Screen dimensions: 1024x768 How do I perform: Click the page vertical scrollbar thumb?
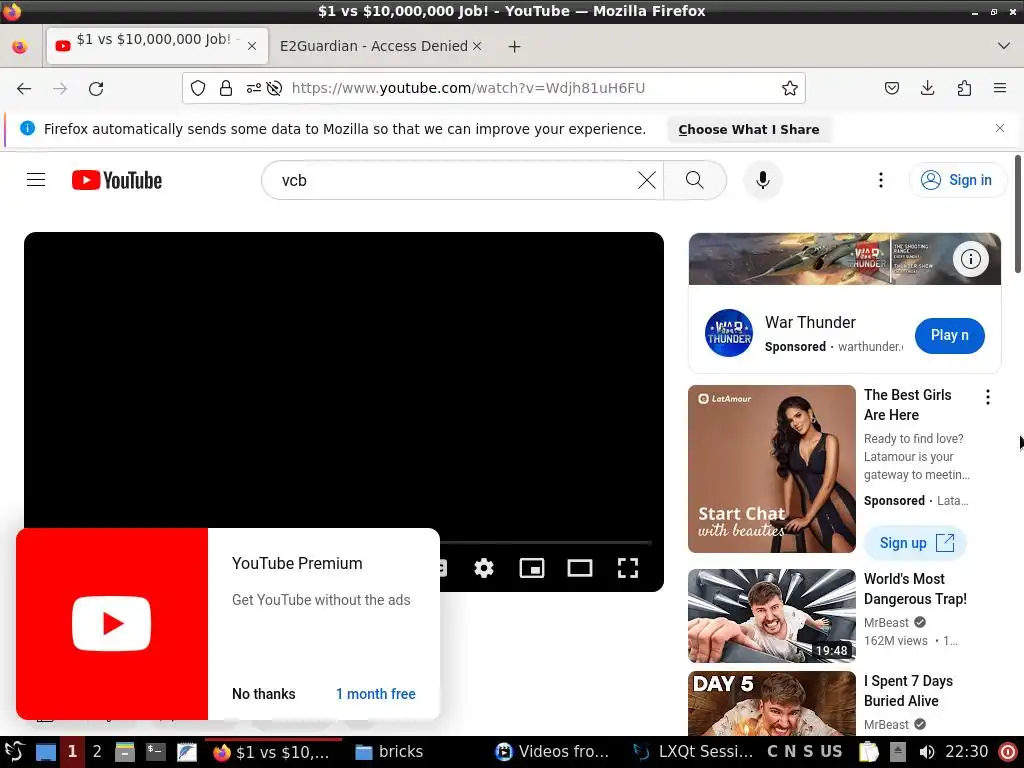[x=1018, y=214]
